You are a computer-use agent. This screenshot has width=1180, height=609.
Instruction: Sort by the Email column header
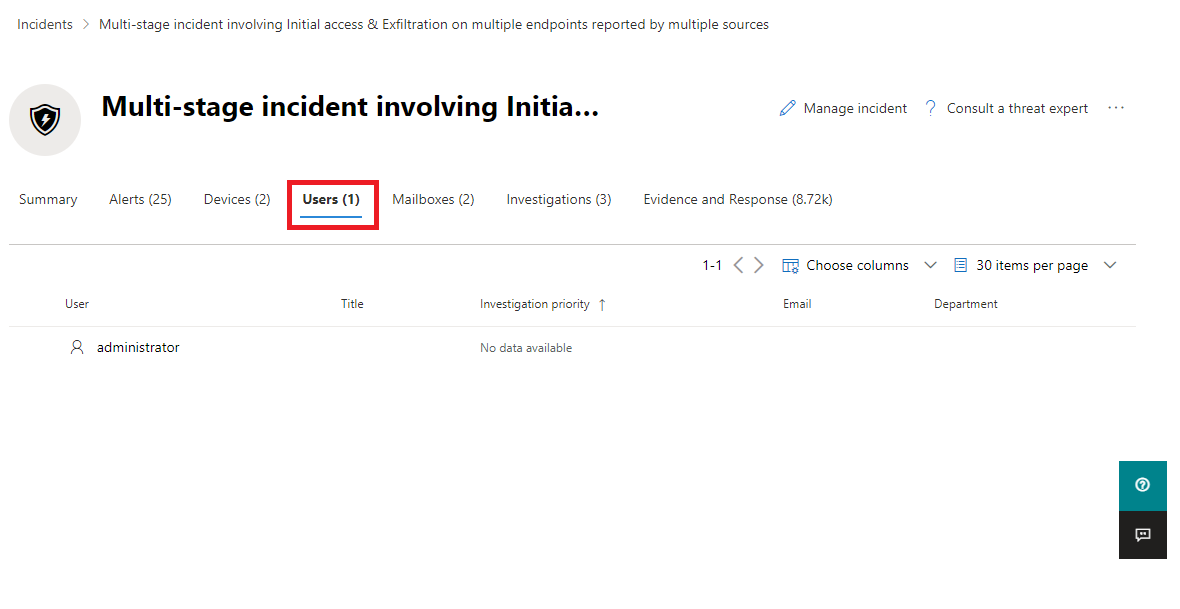pyautogui.click(x=797, y=304)
